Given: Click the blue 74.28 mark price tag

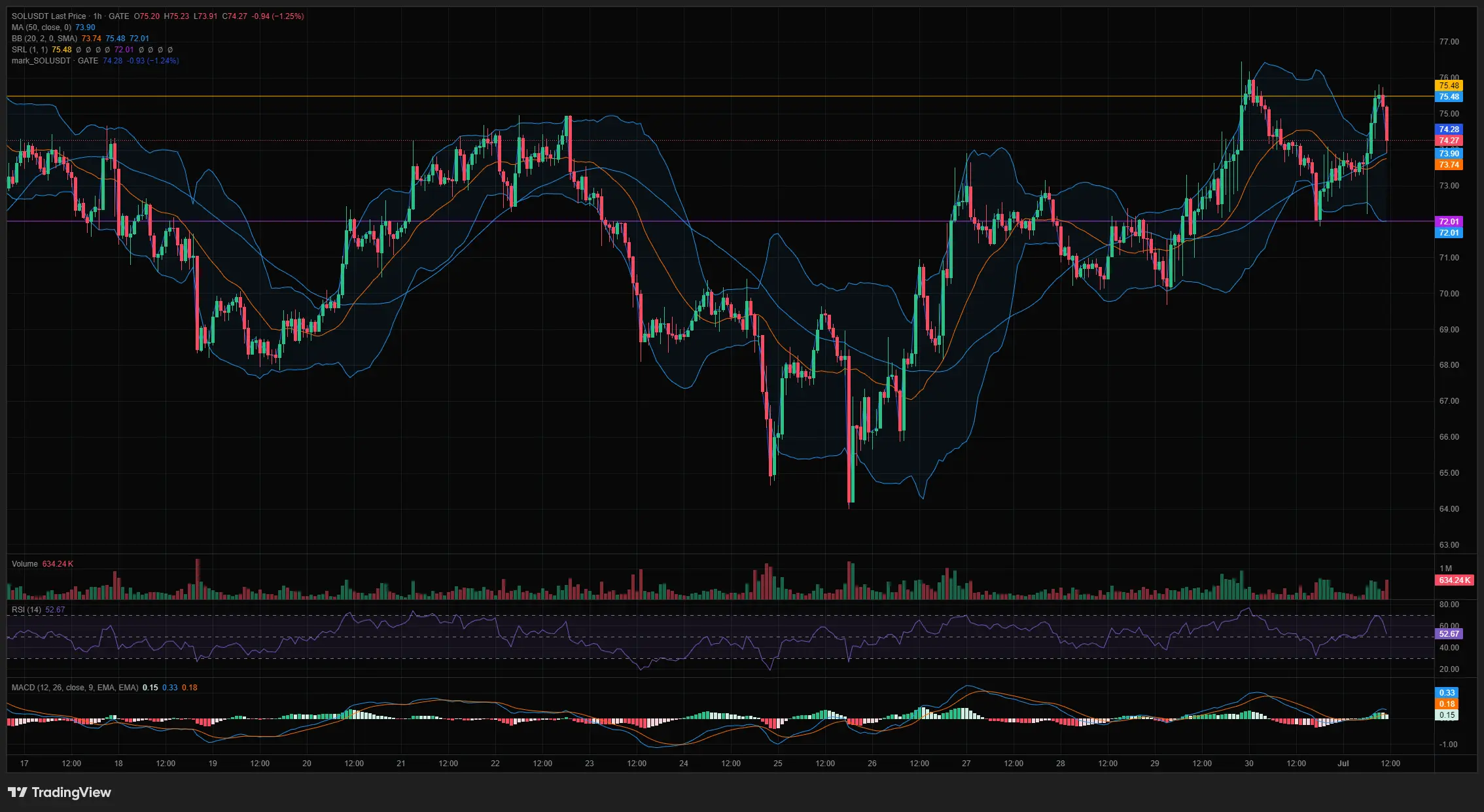Looking at the screenshot, I should click(1449, 130).
